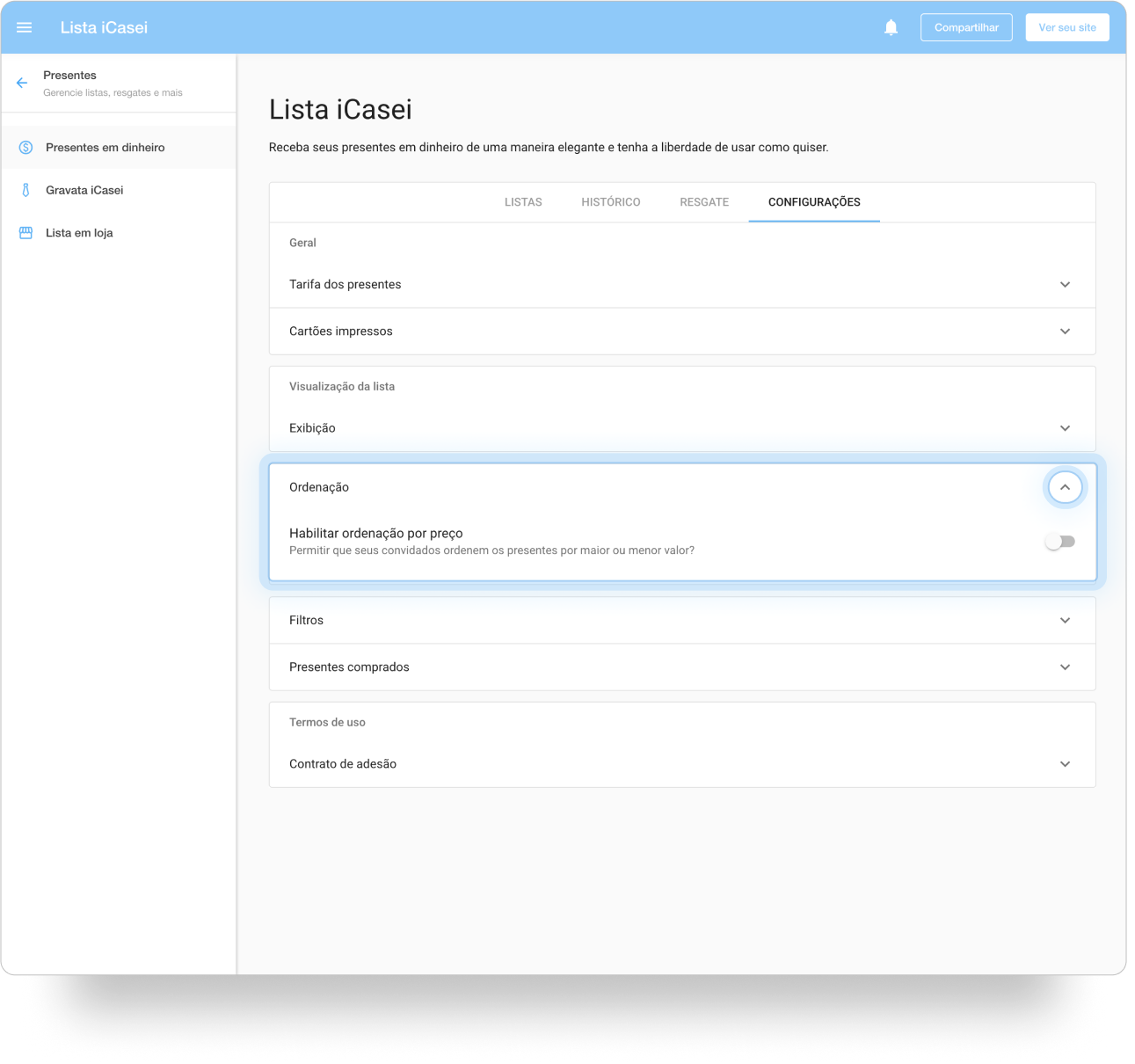The height and width of the screenshot is (1064, 1135).
Task: Click the Contrato de adesão label
Action: 343,764
